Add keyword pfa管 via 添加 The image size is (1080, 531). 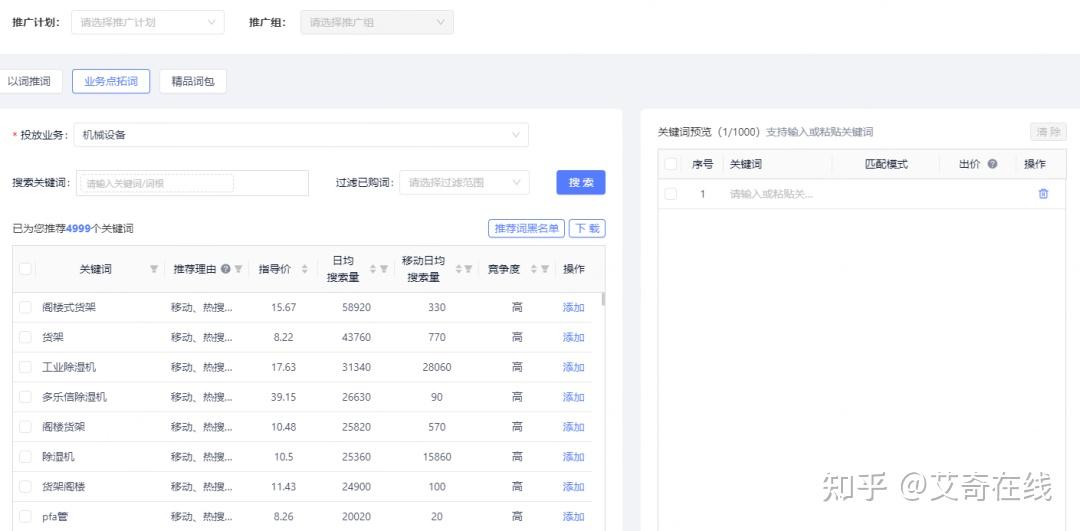coord(574,517)
